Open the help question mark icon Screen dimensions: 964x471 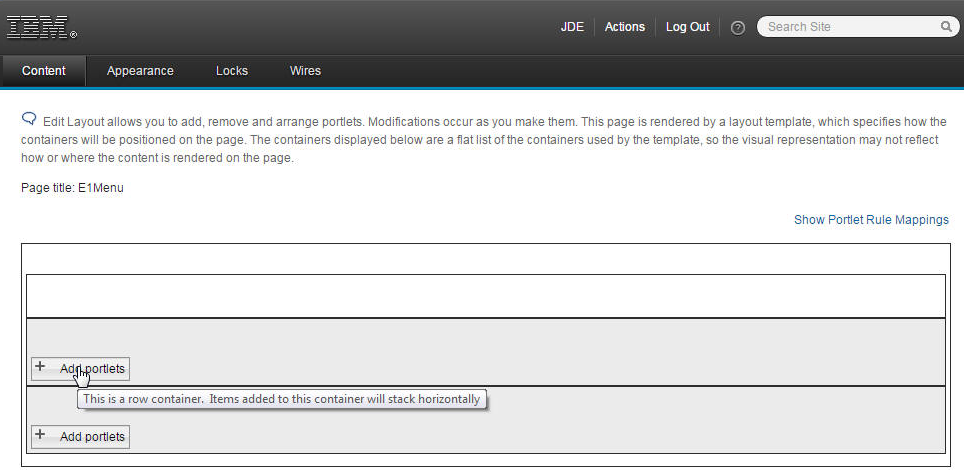pos(738,28)
